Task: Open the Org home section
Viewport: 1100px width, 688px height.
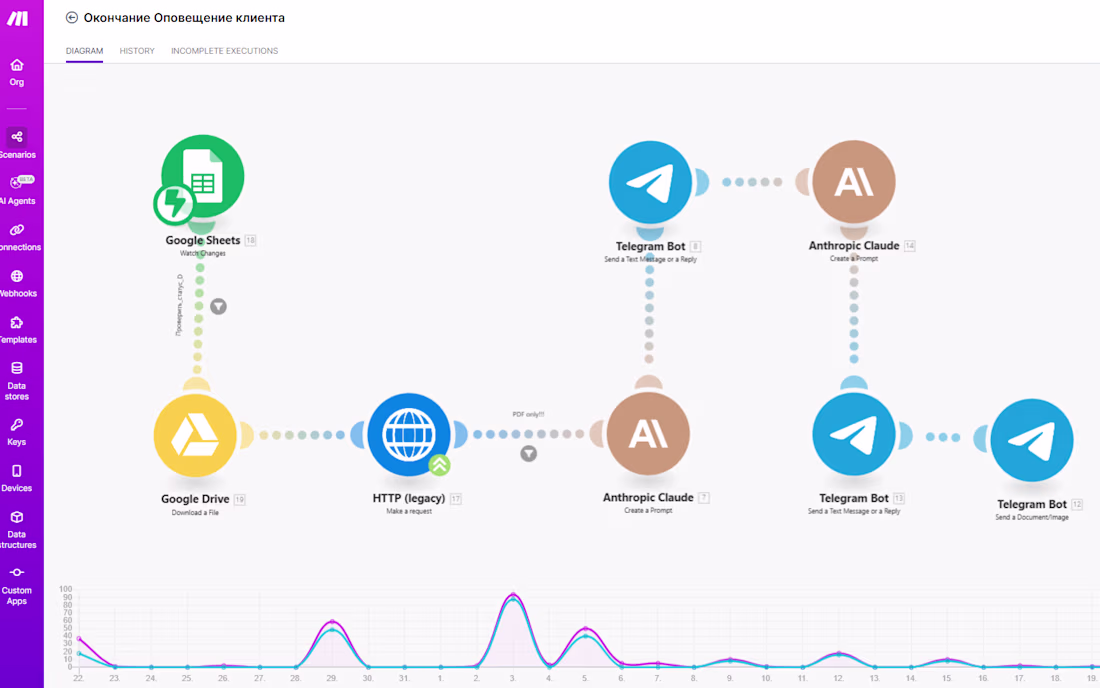Action: pos(17,73)
